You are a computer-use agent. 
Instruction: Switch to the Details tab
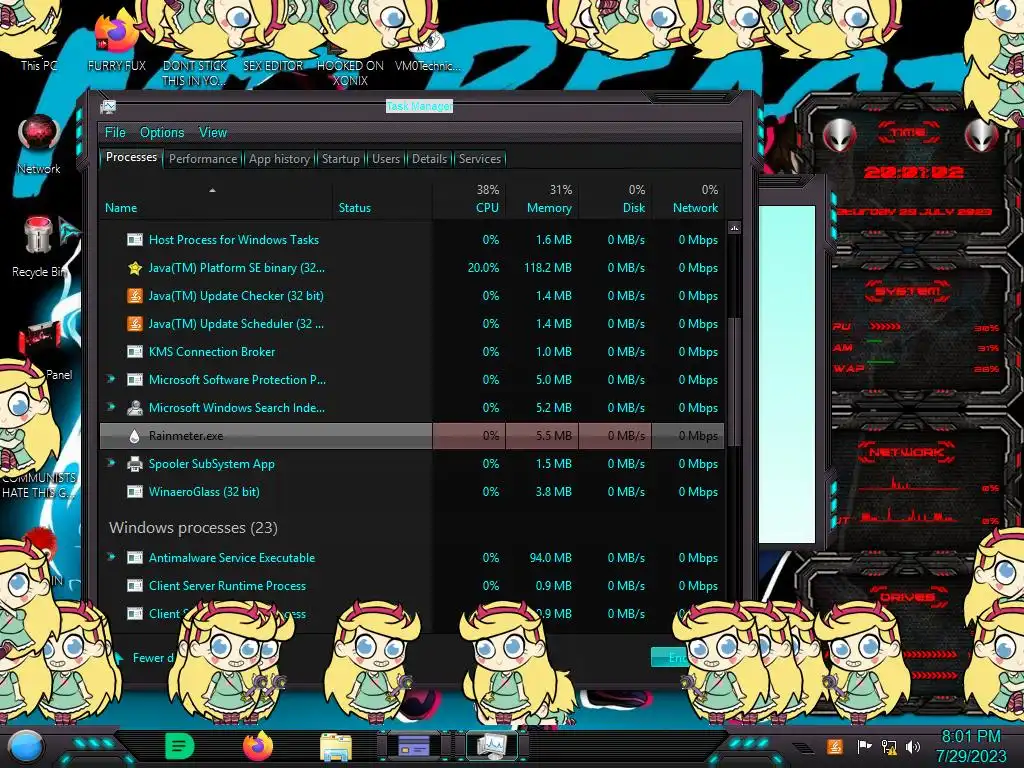[429, 159]
